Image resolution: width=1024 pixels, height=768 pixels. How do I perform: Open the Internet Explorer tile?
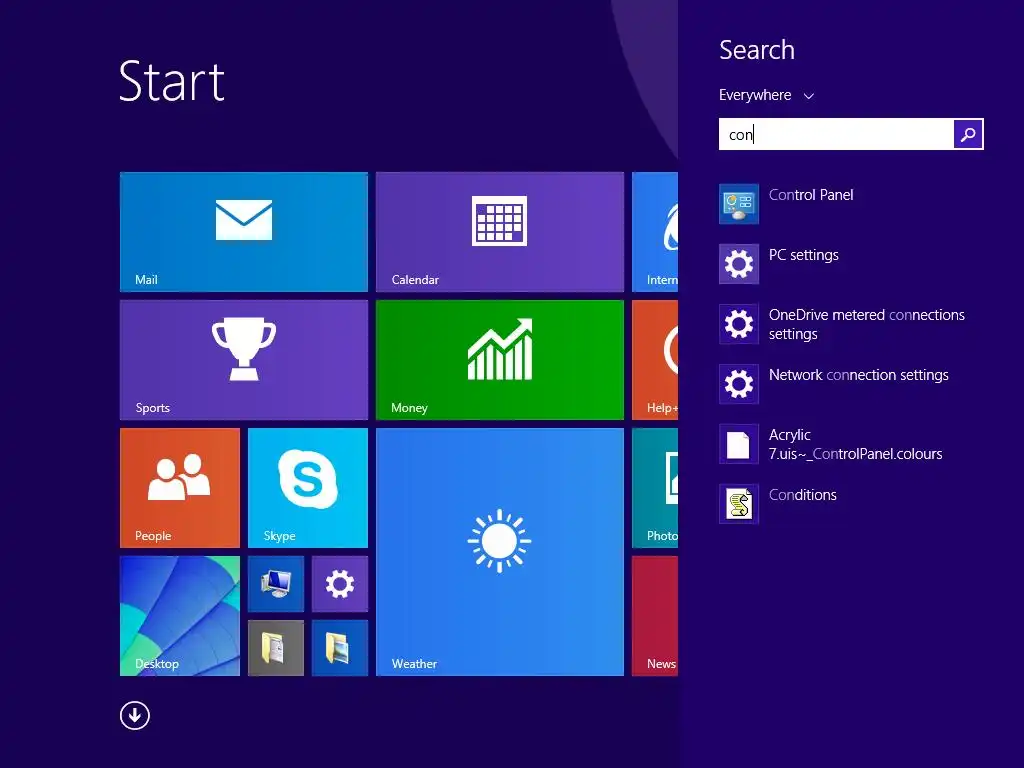tap(655, 232)
